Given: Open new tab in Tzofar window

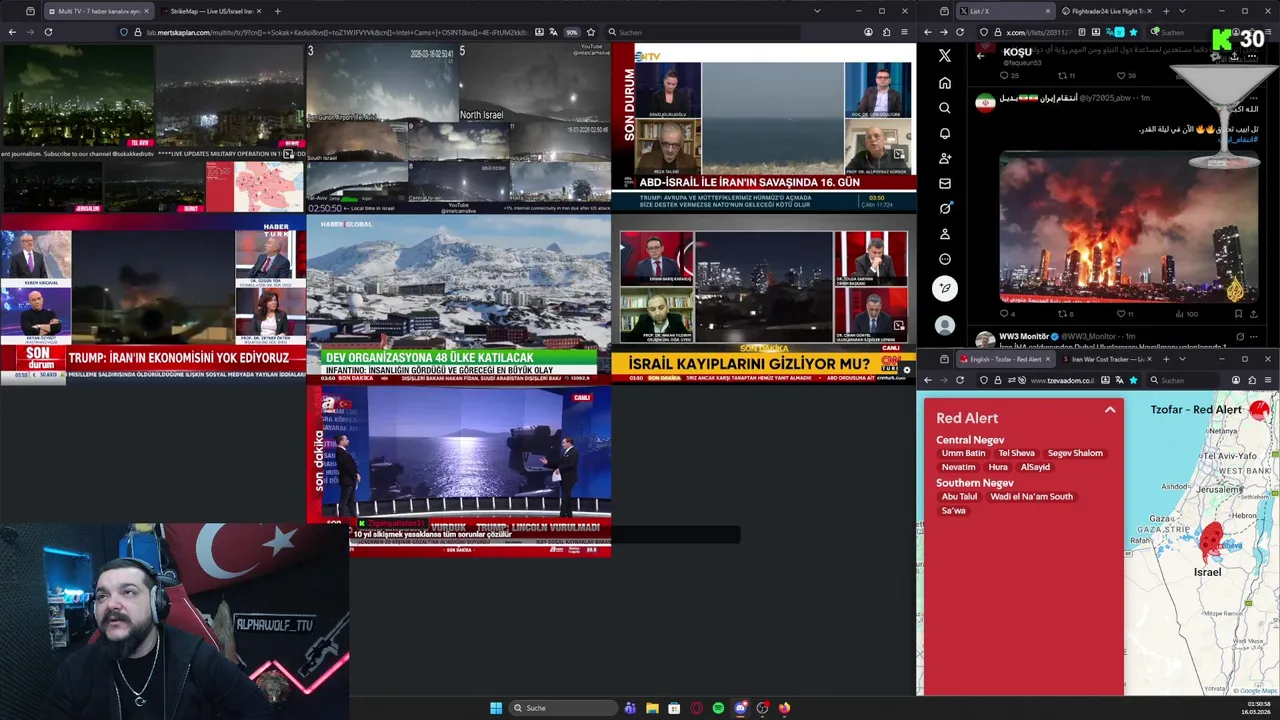Looking at the screenshot, I should pyautogui.click(x=1165, y=359).
